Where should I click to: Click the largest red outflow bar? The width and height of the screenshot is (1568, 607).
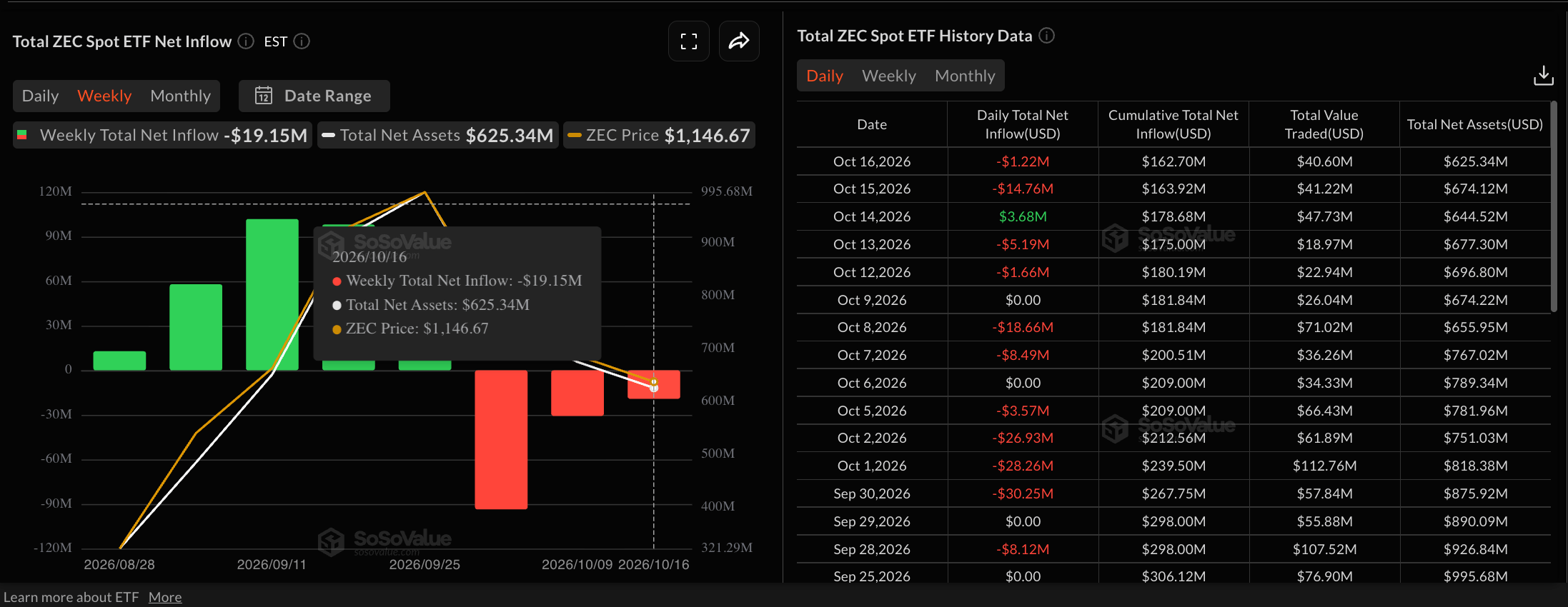[x=501, y=439]
